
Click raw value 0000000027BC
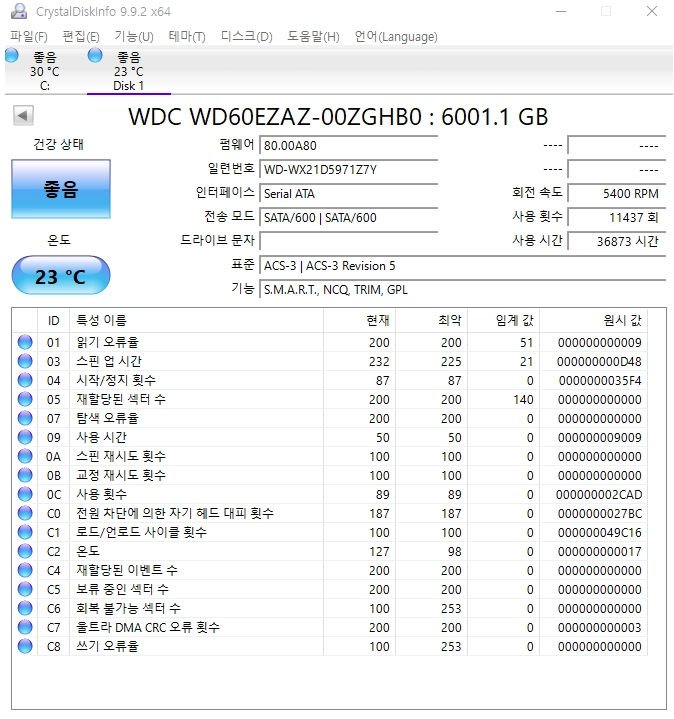[600, 514]
